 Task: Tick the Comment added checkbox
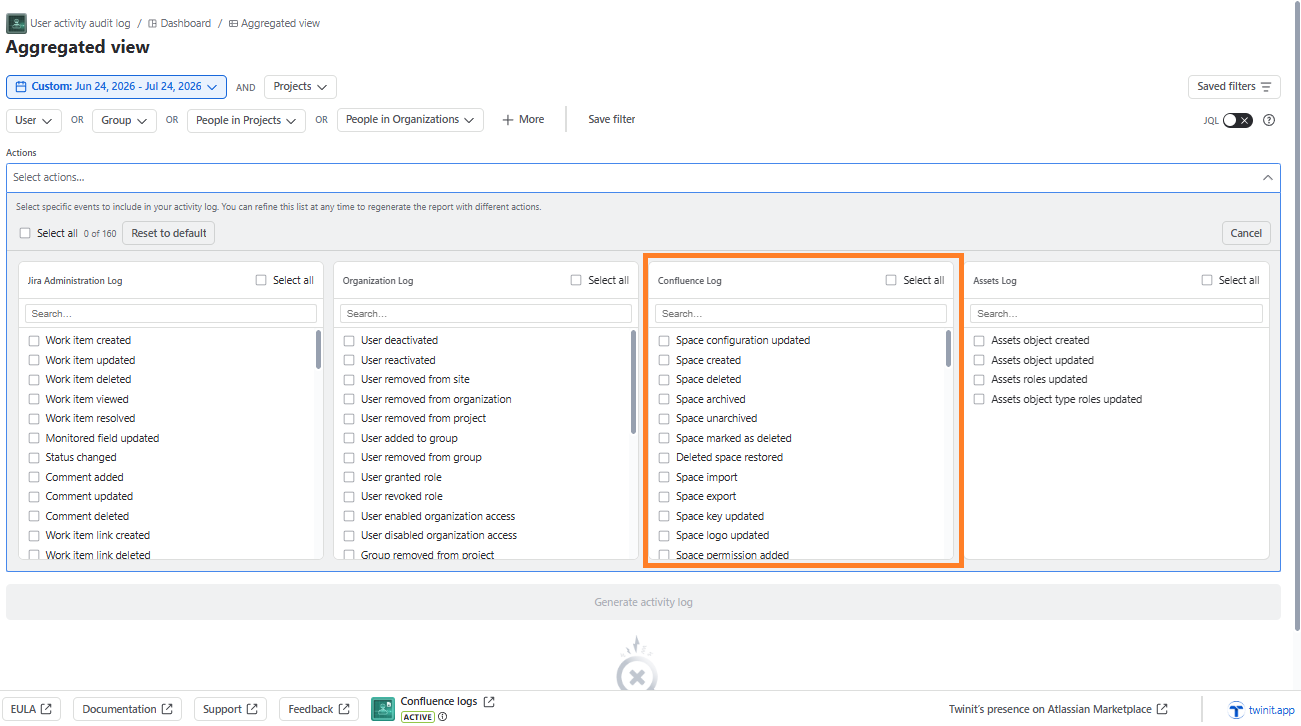(34, 478)
